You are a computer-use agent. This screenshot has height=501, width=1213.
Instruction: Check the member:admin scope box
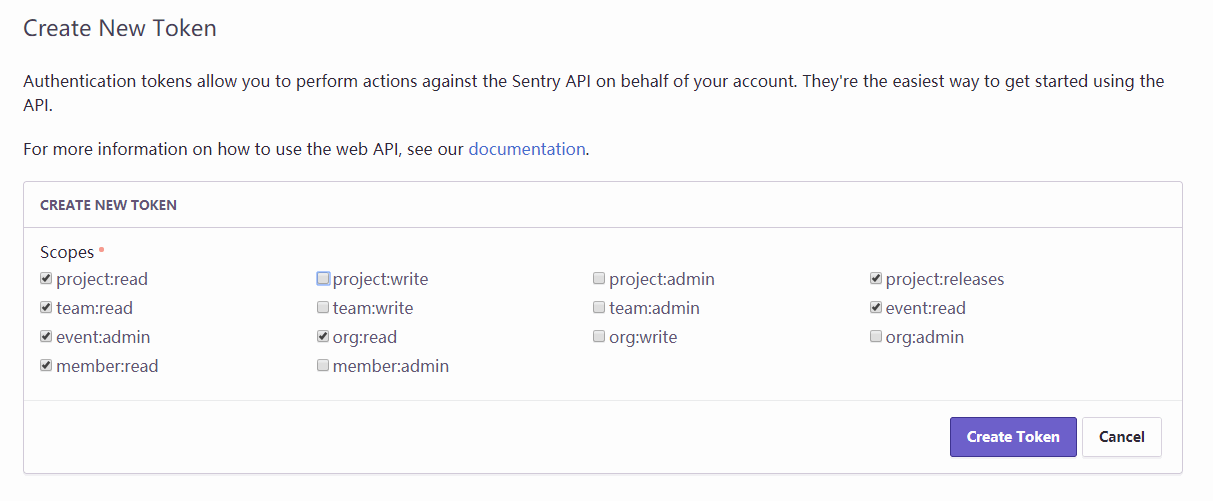(x=323, y=366)
